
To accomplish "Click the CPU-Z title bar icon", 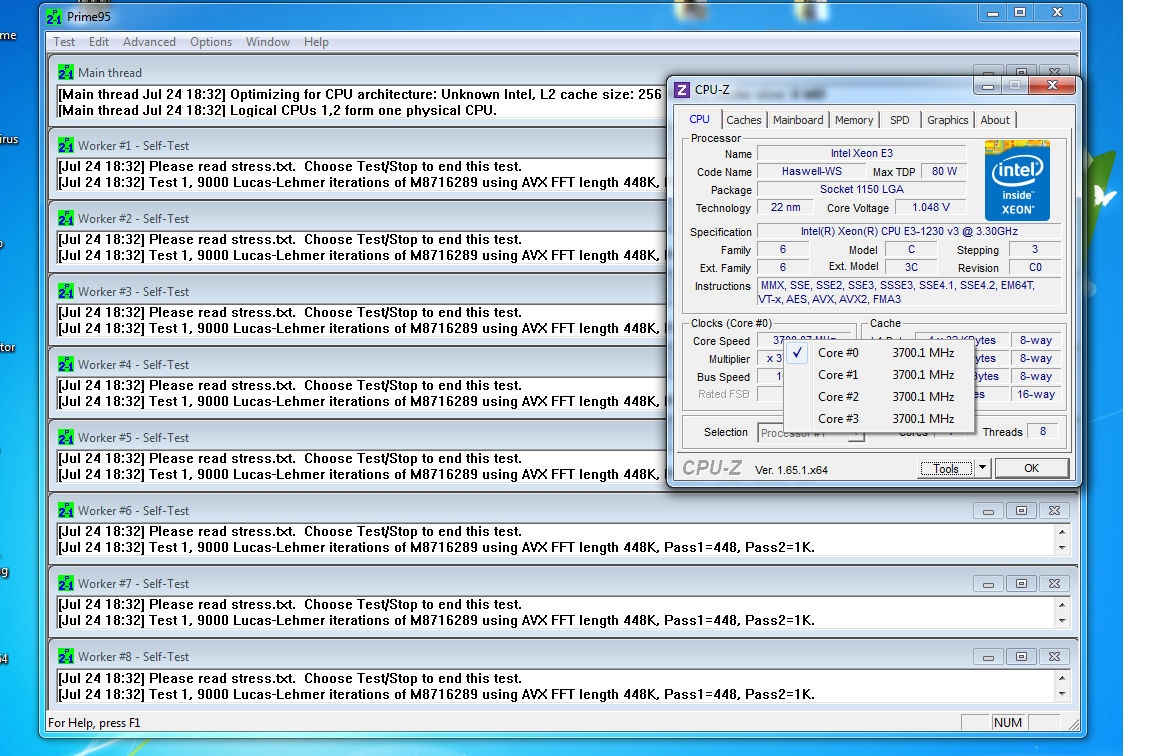I will [682, 90].
